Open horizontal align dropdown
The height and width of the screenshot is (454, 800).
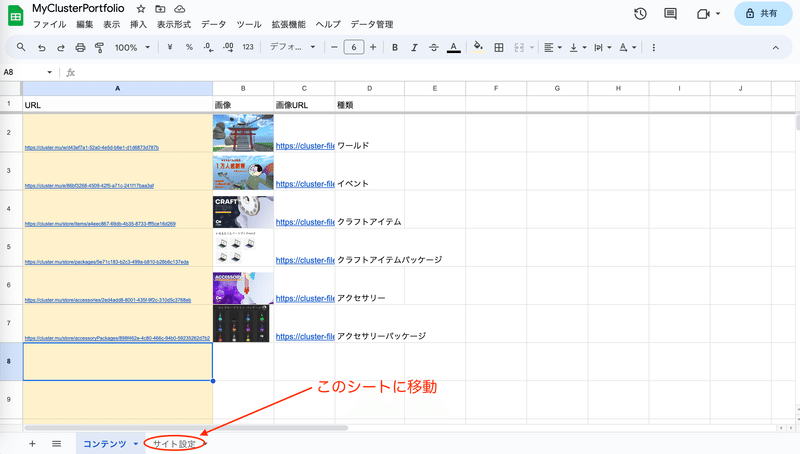553,47
